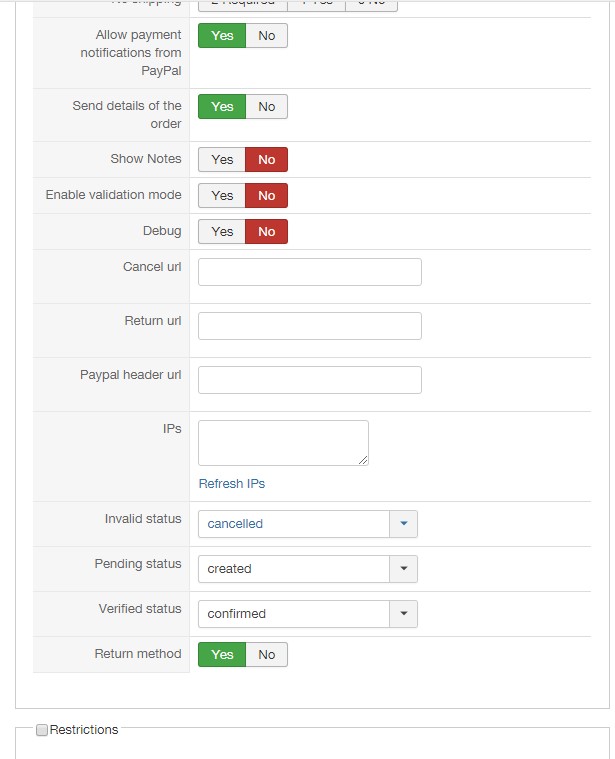
Task: Open the Invalid status dropdown arrow
Action: pos(403,524)
